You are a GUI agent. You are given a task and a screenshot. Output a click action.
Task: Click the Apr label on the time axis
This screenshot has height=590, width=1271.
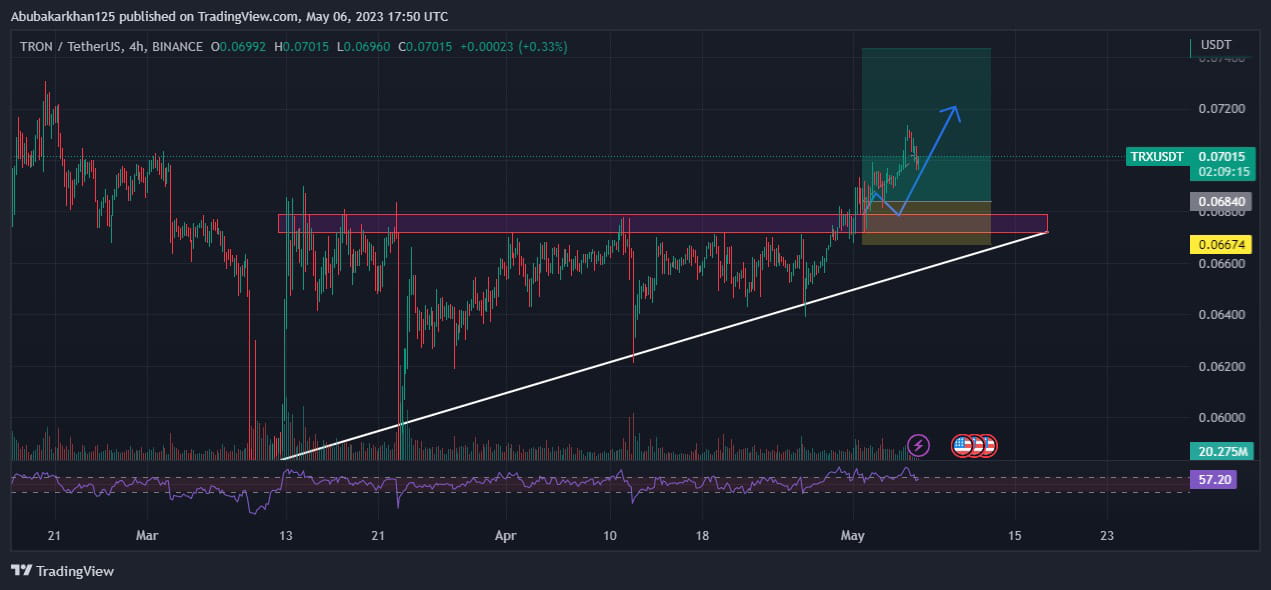505,535
